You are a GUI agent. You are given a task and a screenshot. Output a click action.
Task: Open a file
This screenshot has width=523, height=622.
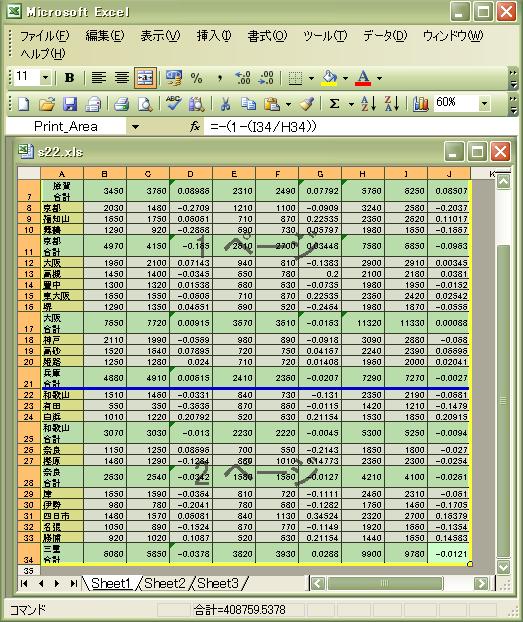[47, 104]
